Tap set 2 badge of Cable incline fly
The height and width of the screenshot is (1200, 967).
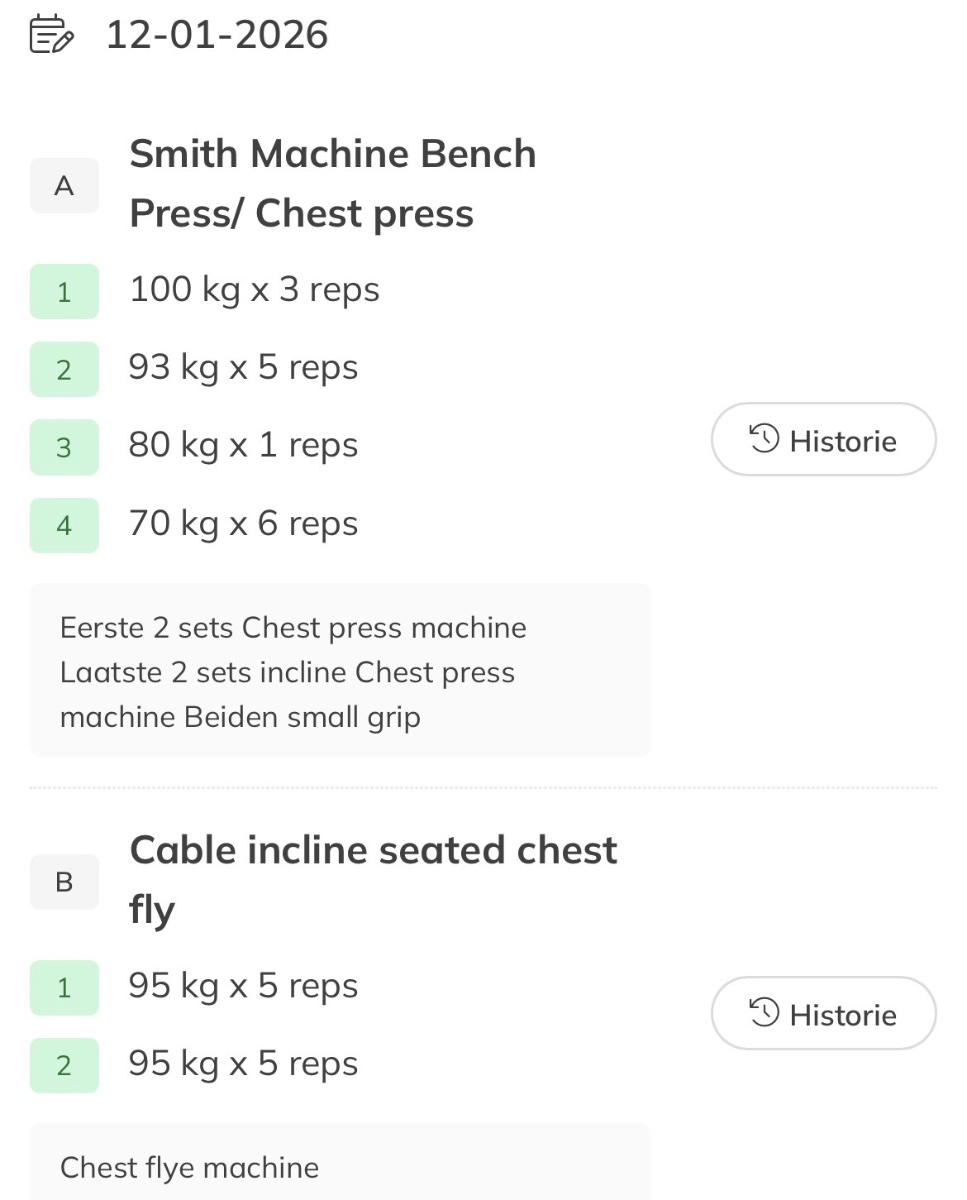(x=64, y=1065)
